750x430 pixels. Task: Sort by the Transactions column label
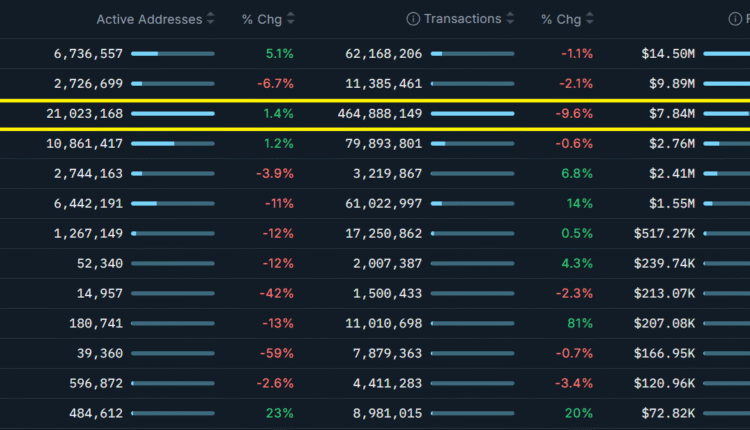[462, 19]
